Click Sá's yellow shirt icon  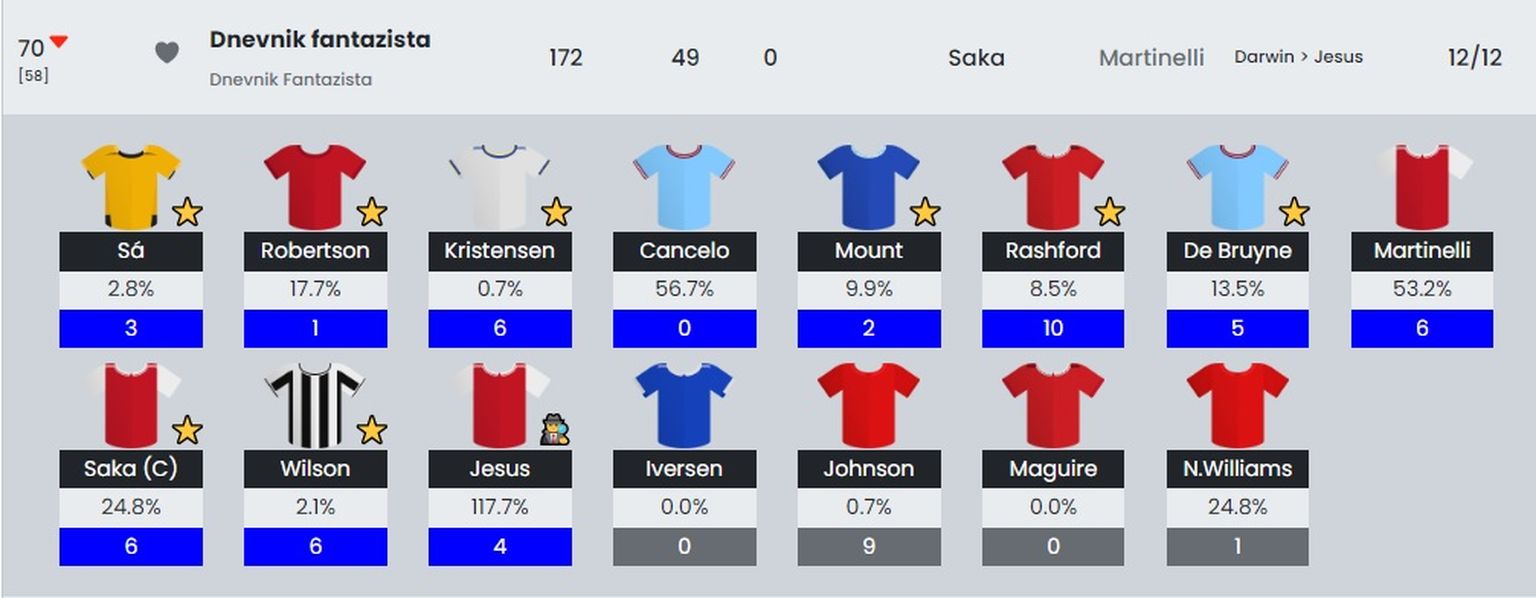130,186
